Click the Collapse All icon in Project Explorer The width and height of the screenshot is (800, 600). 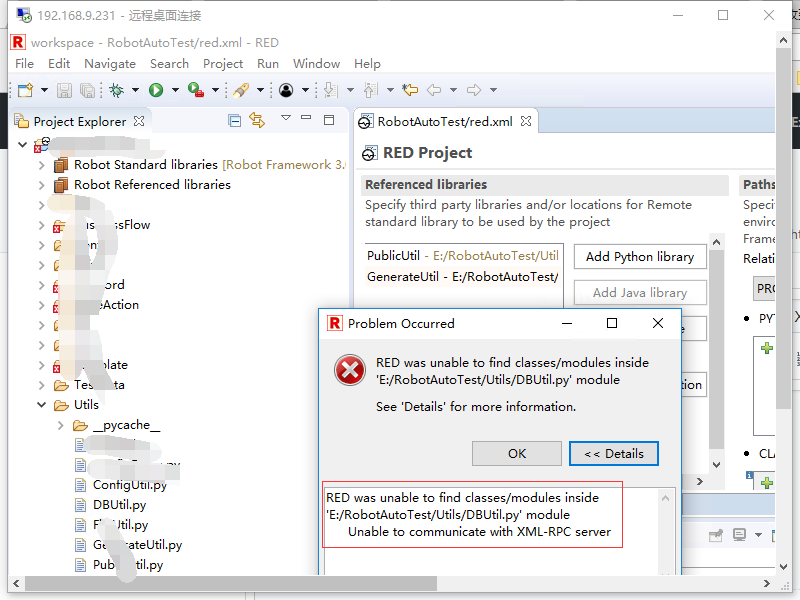pyautogui.click(x=233, y=119)
